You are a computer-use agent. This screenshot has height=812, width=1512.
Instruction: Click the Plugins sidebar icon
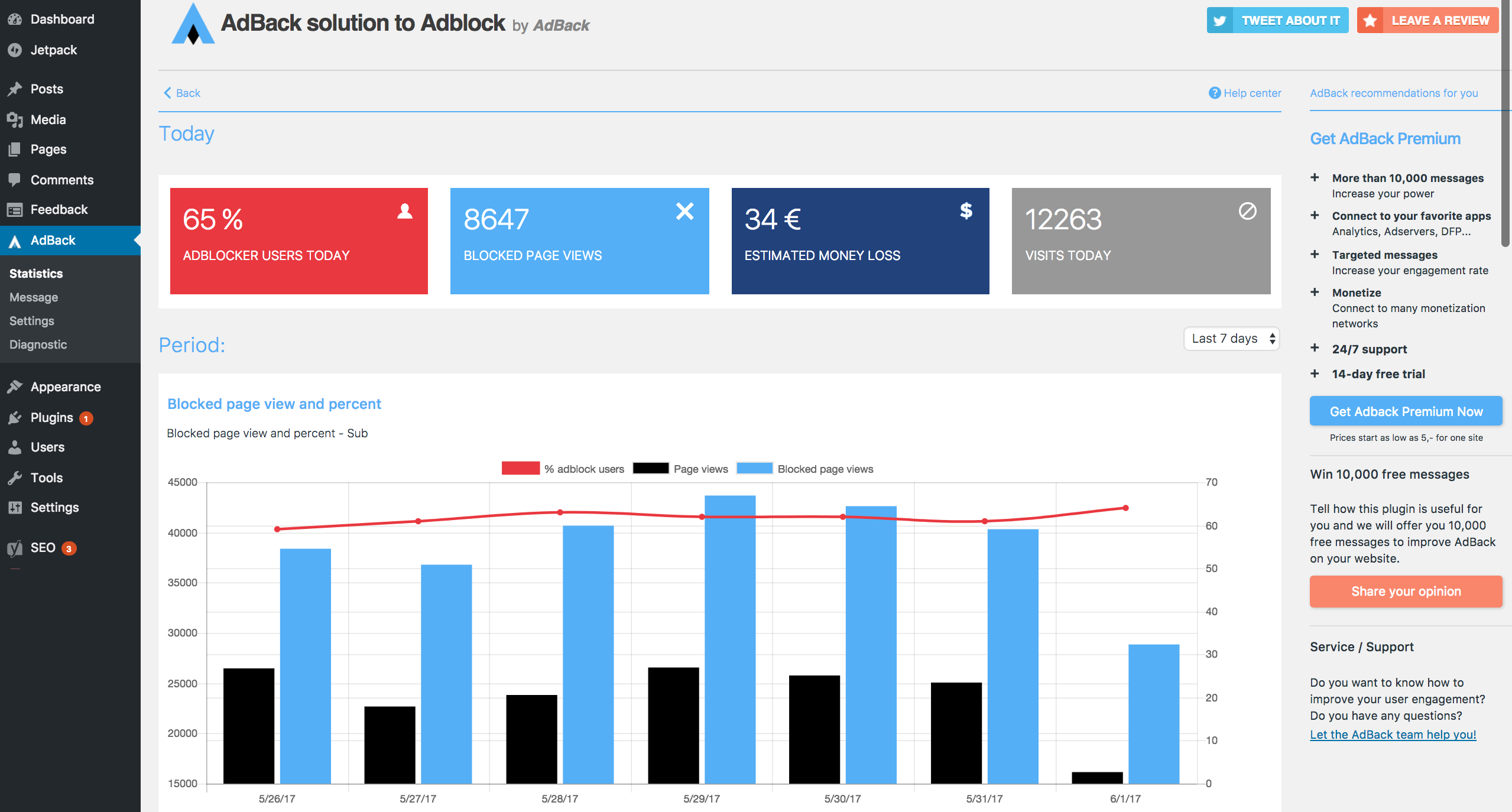[15, 418]
